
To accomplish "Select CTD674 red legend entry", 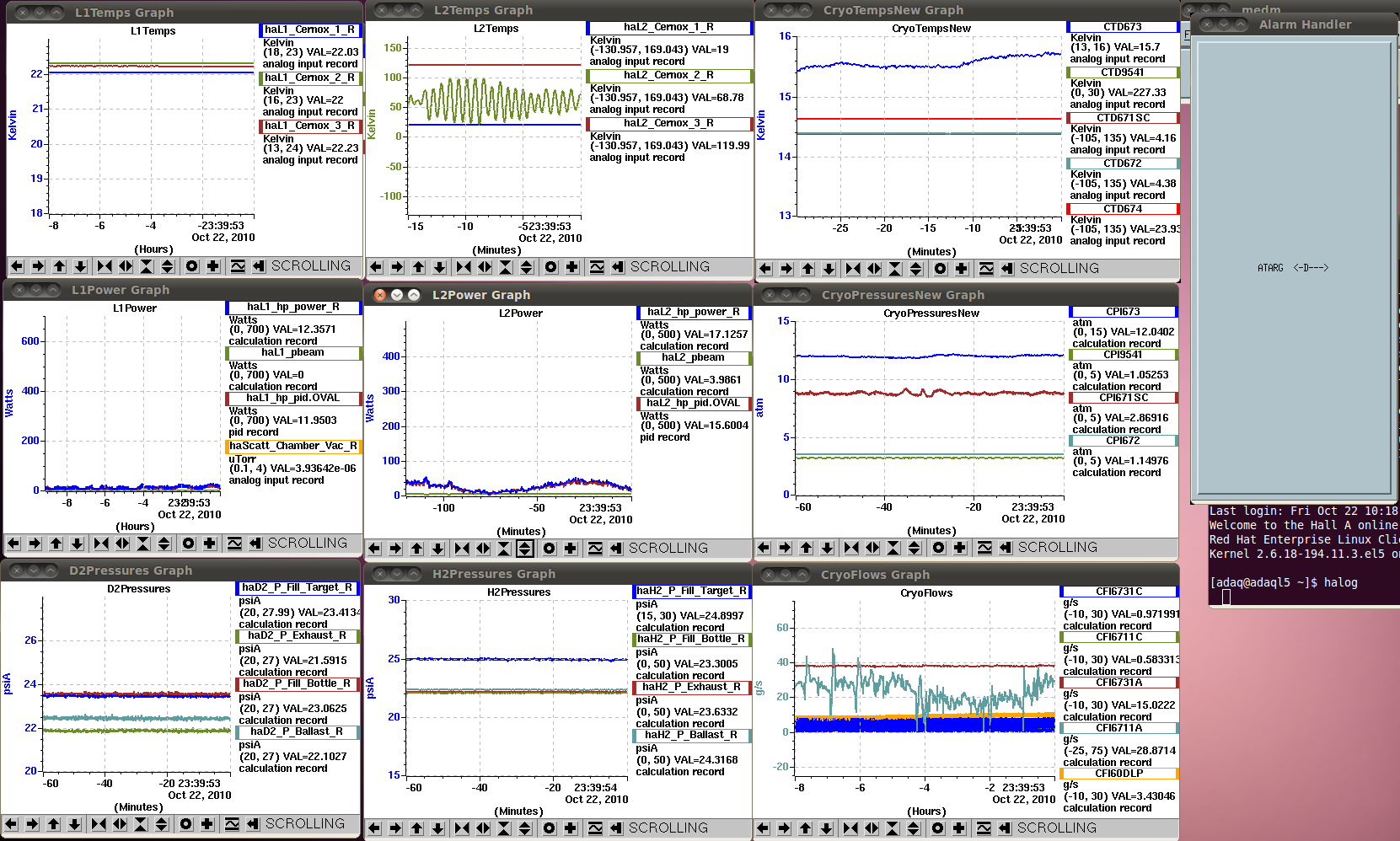I will tap(1123, 209).
